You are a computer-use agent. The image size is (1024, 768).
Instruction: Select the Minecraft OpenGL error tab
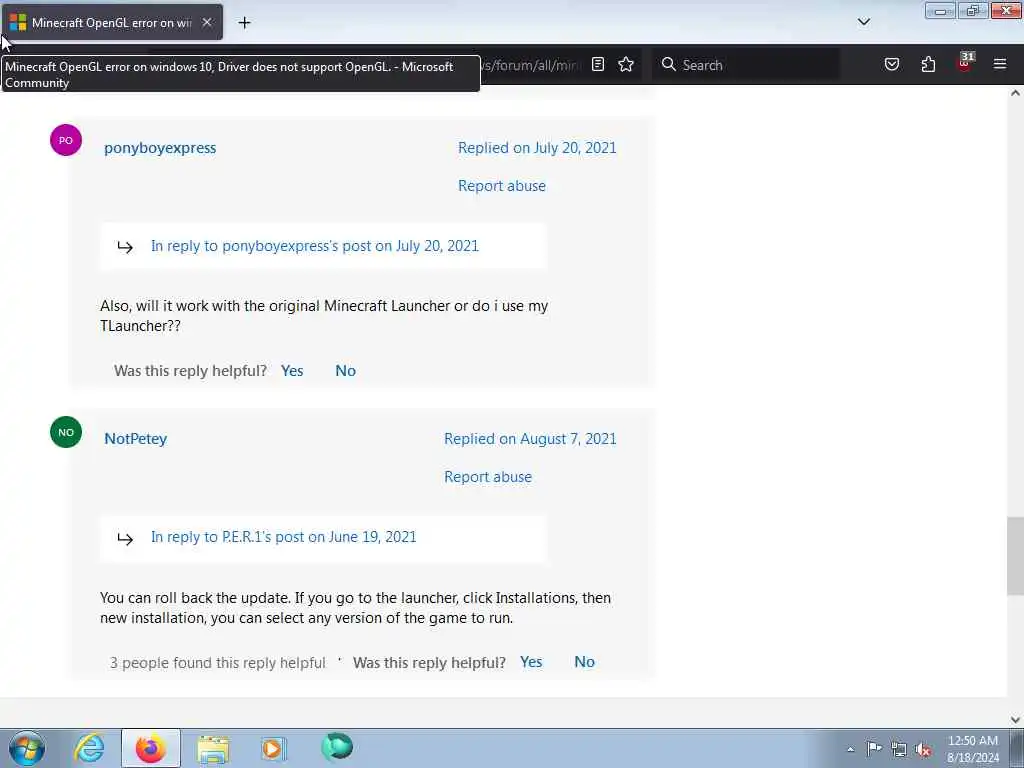coord(112,22)
